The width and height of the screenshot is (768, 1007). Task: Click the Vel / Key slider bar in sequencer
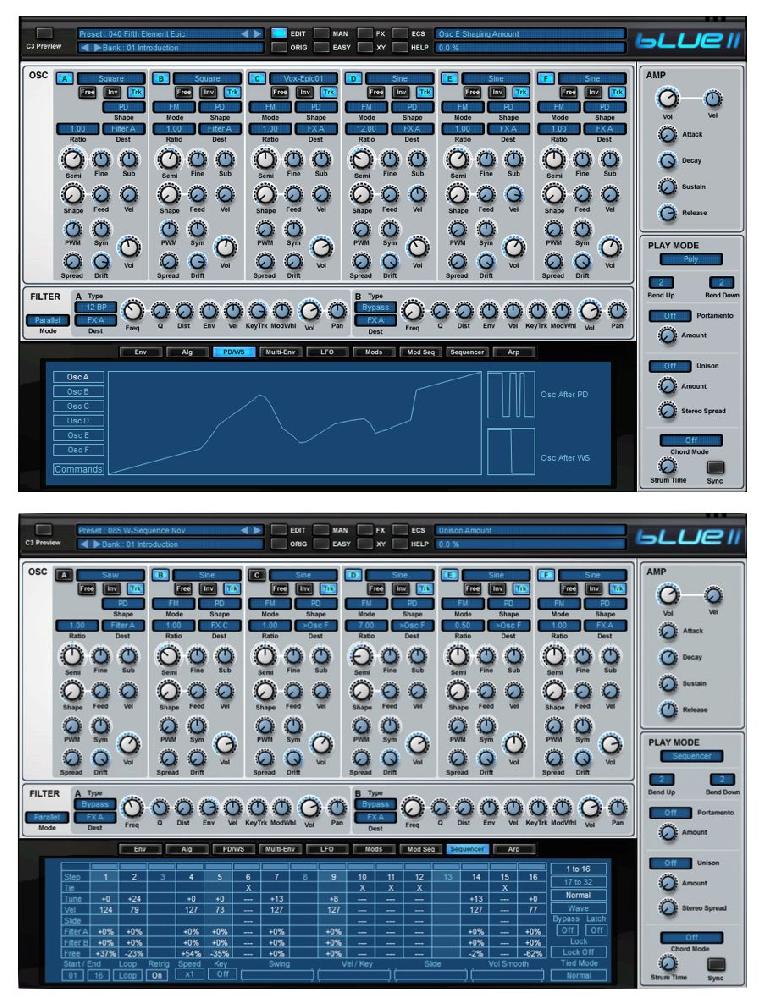[354, 975]
